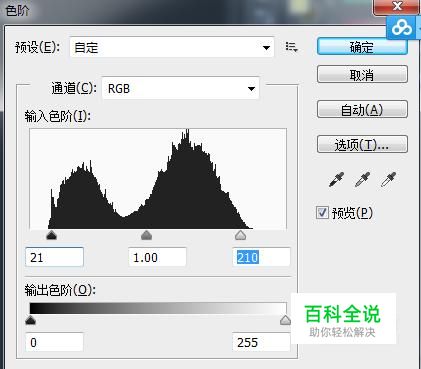The width and height of the screenshot is (421, 369).
Task: Grab the output white level slider
Action: point(285,320)
